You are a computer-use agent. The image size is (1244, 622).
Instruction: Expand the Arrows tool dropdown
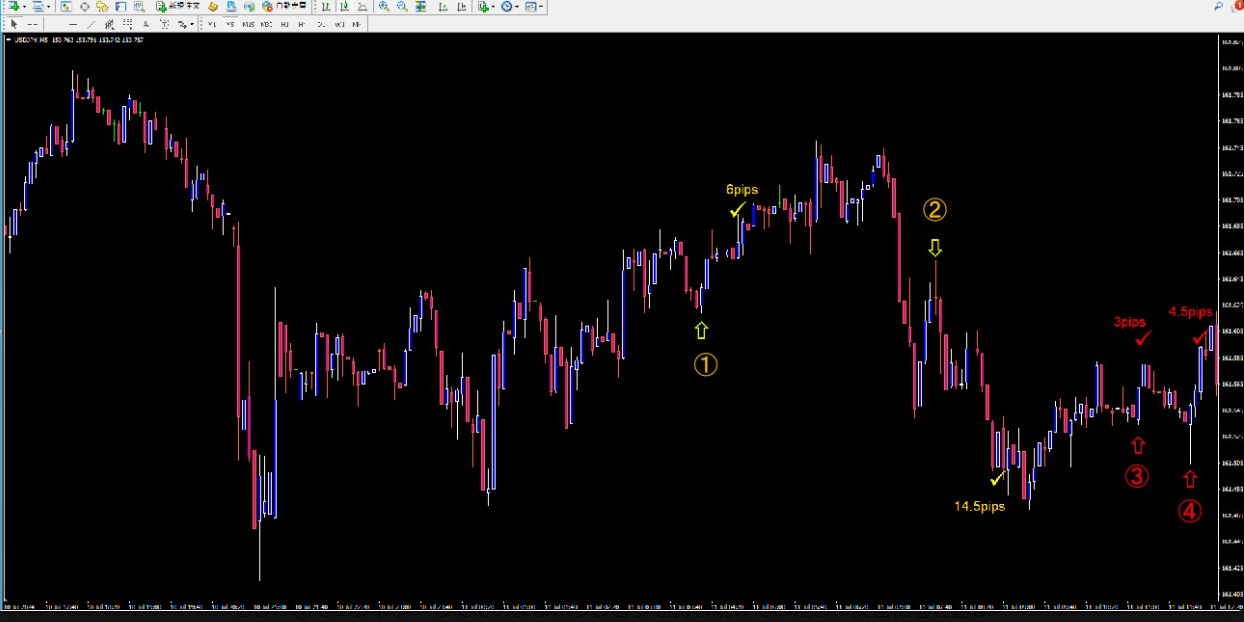pyautogui.click(x=192, y=24)
